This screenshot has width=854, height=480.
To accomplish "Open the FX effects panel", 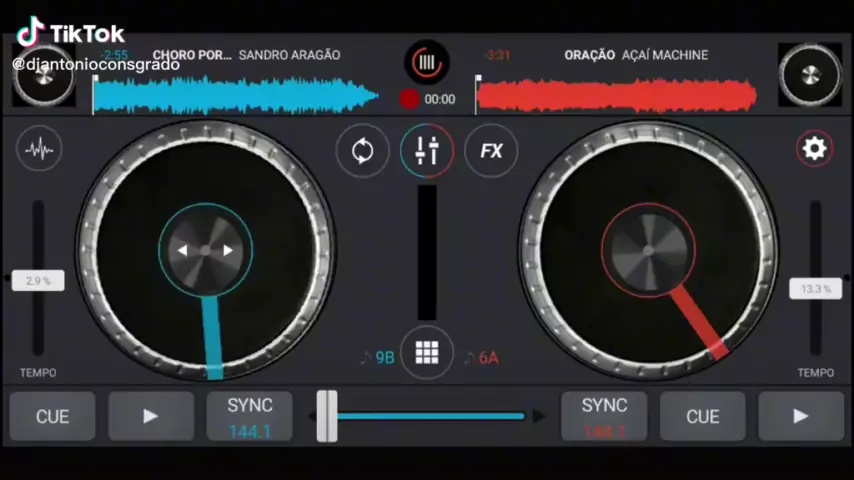I will pyautogui.click(x=491, y=151).
